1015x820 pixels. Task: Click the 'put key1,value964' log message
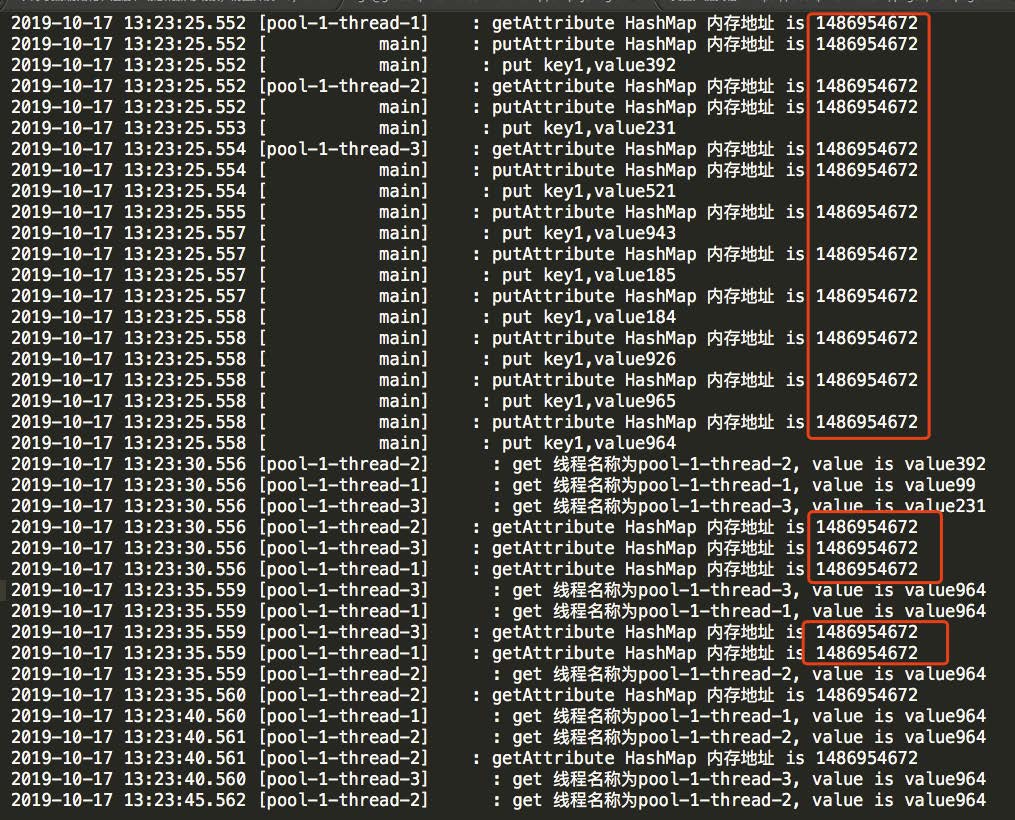[x=588, y=443]
